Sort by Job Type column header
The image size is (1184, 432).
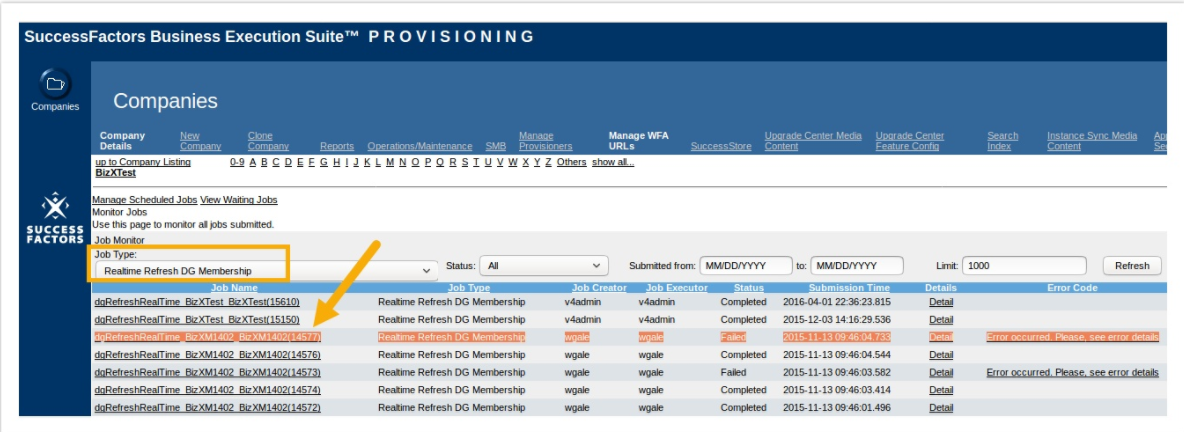(x=468, y=288)
